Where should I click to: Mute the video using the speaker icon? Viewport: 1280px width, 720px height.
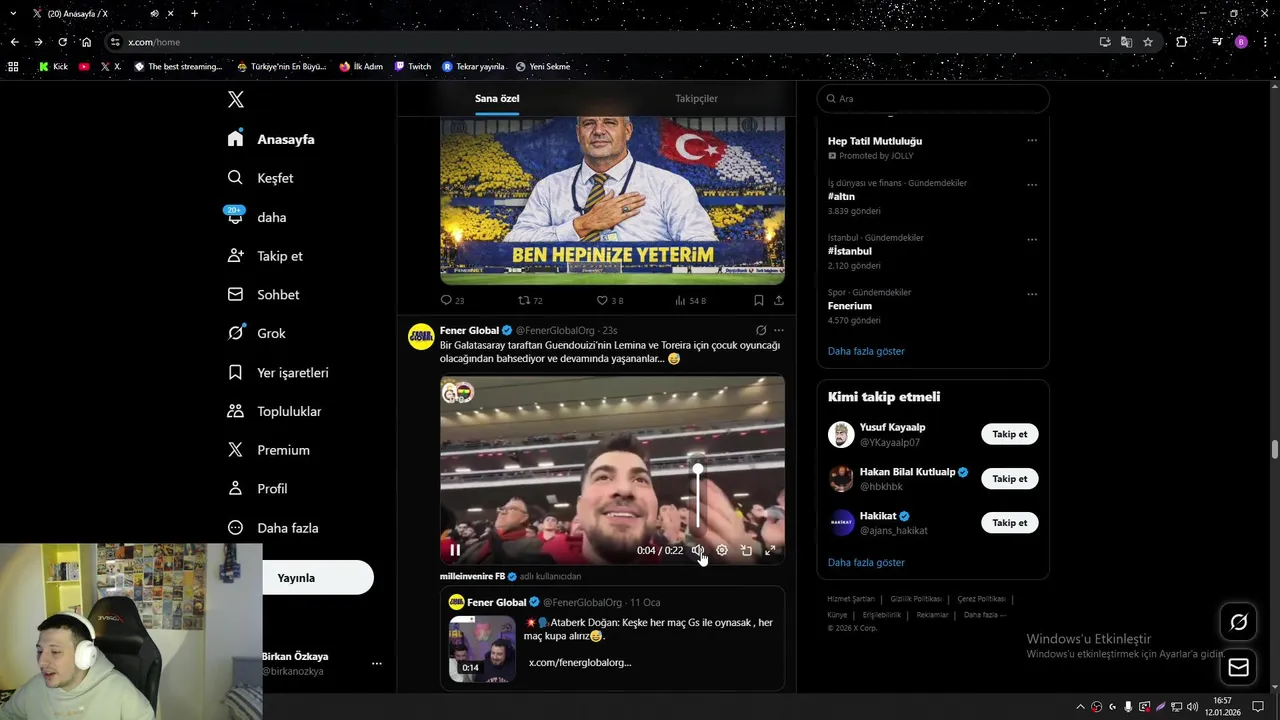point(698,550)
